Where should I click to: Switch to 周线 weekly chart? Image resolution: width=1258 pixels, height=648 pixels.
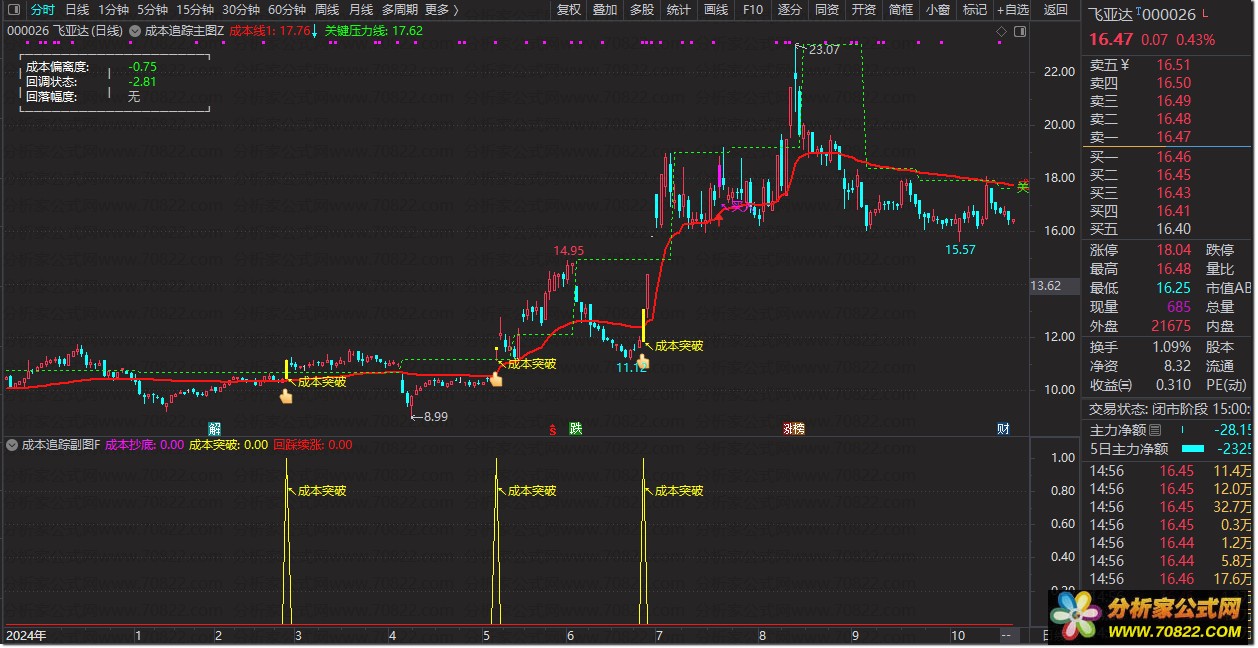[327, 10]
